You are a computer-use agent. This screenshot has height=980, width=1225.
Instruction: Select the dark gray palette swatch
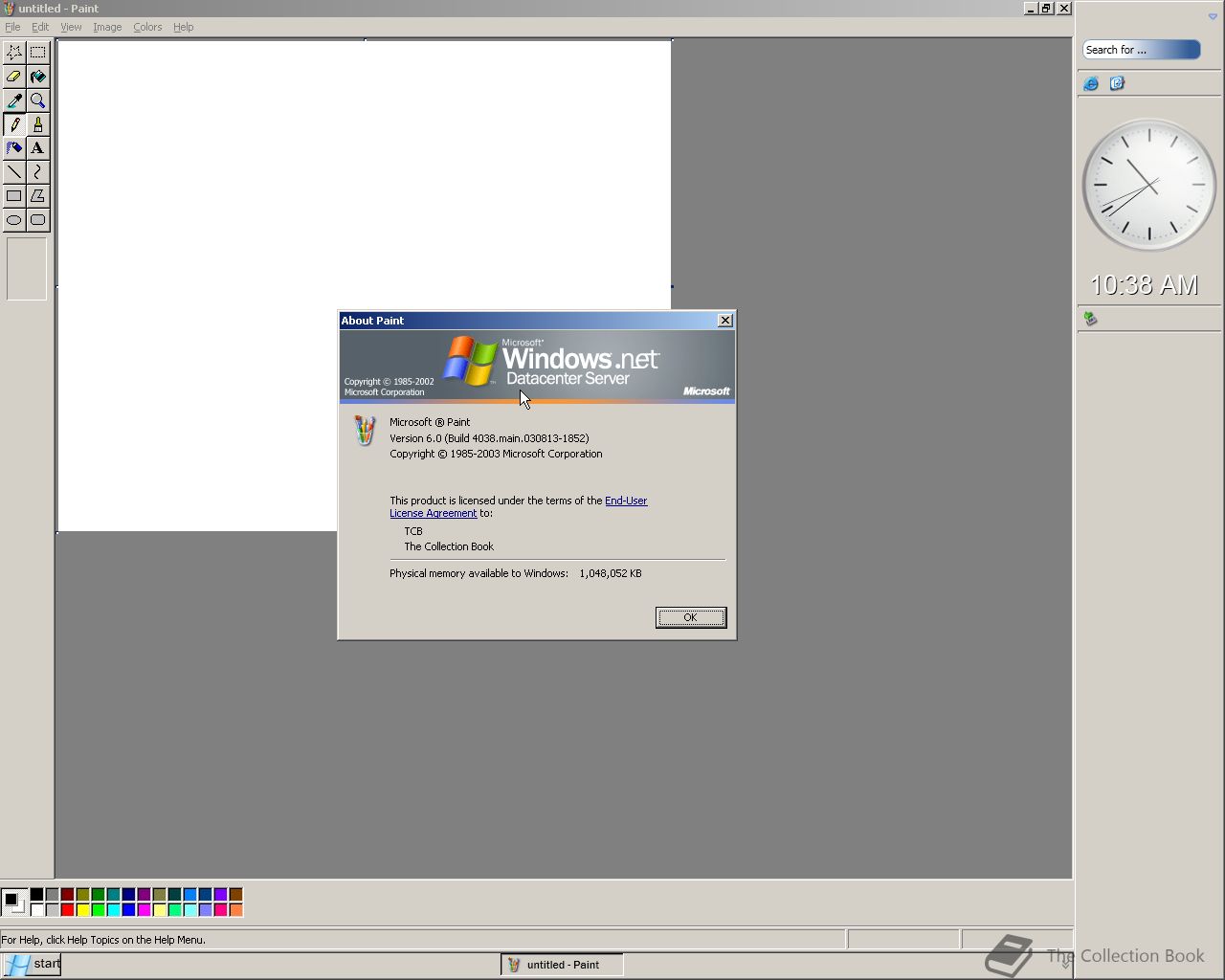[52, 895]
